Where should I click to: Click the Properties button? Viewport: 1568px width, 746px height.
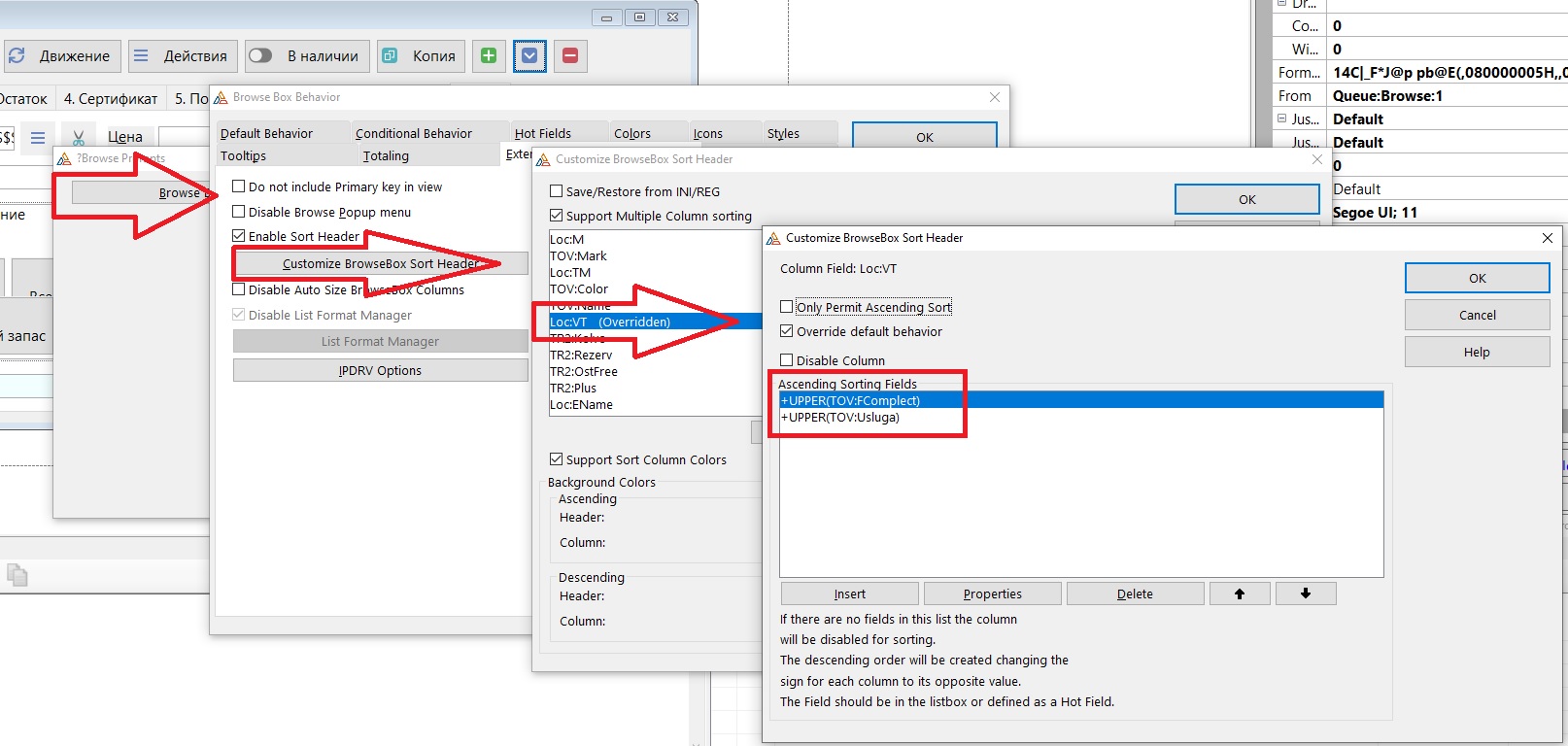click(x=992, y=593)
